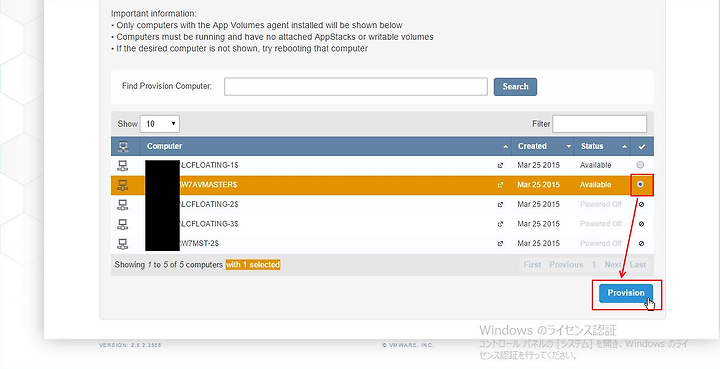Sort table by Status column header
This screenshot has height=369, width=720.
tap(602, 146)
